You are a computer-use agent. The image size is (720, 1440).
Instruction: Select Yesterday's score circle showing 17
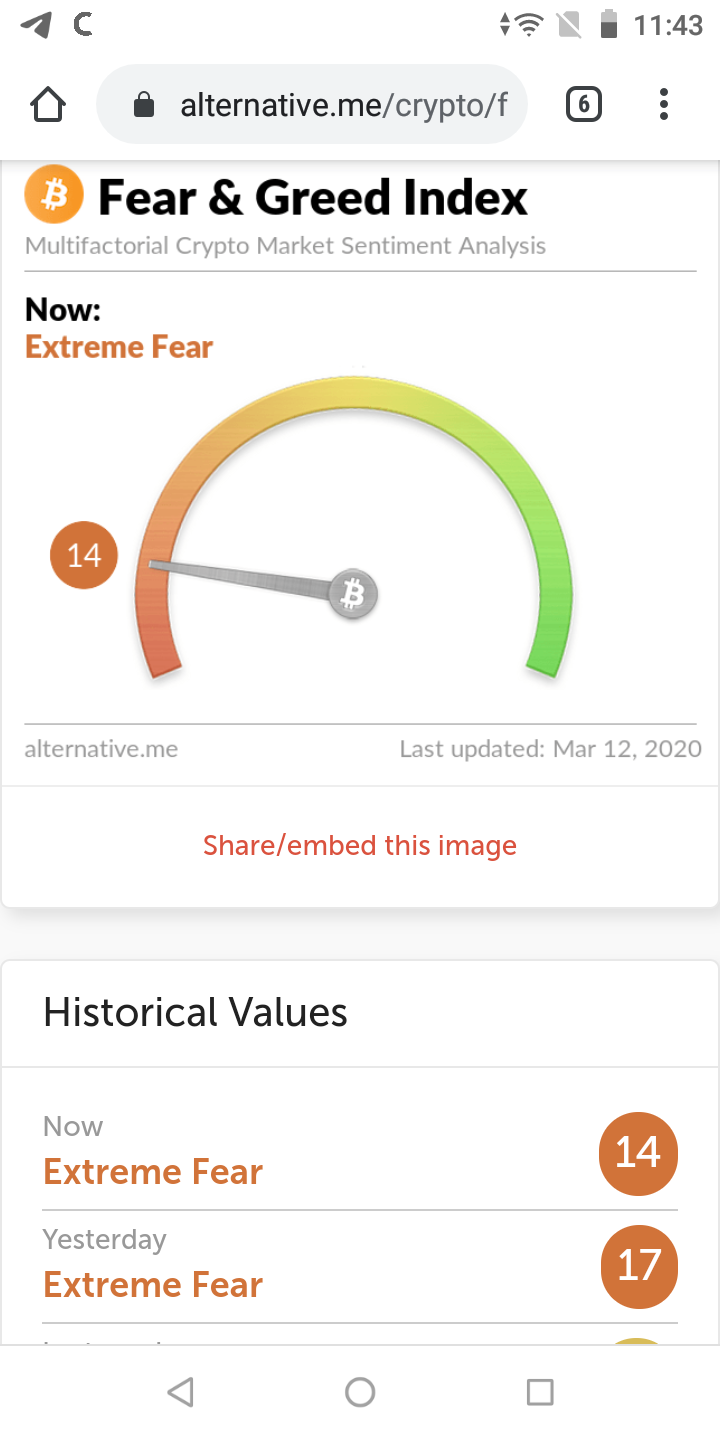638,1267
